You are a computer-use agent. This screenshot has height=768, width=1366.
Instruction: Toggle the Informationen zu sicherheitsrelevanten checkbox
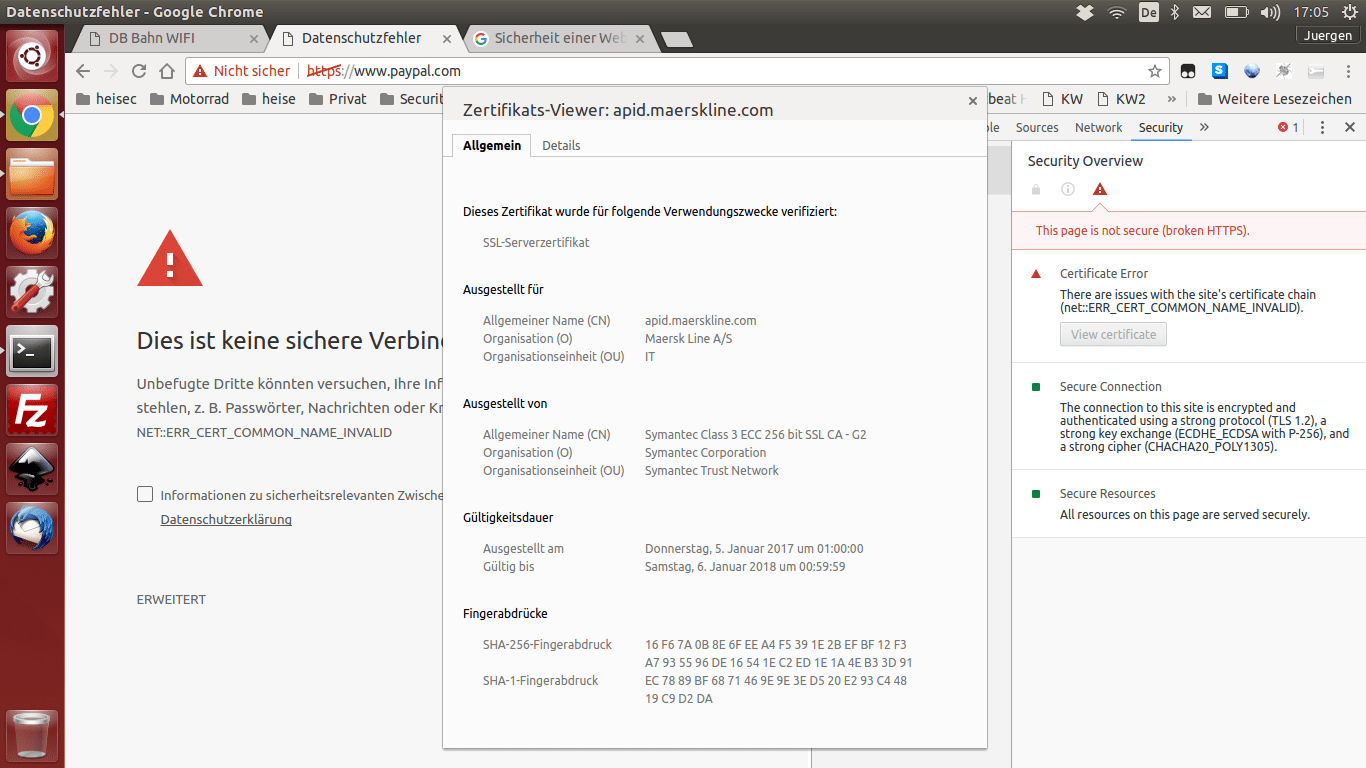145,495
